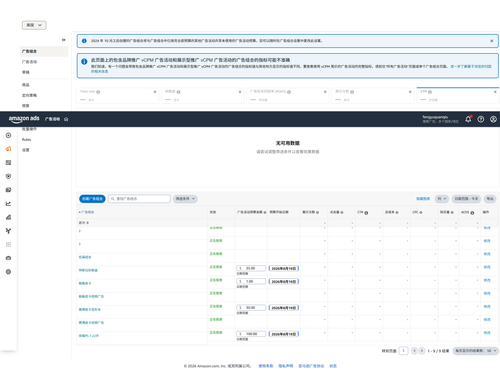Open the date picker in the 30.00 budget row

point(284,308)
